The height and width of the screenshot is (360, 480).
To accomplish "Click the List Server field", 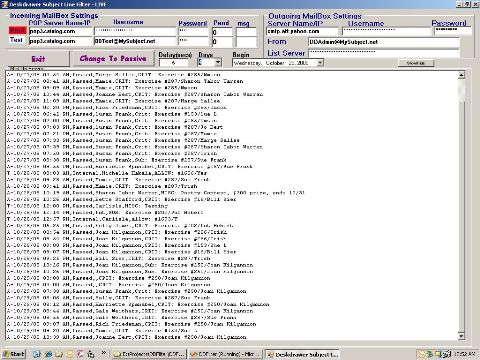I will [x=384, y=53].
